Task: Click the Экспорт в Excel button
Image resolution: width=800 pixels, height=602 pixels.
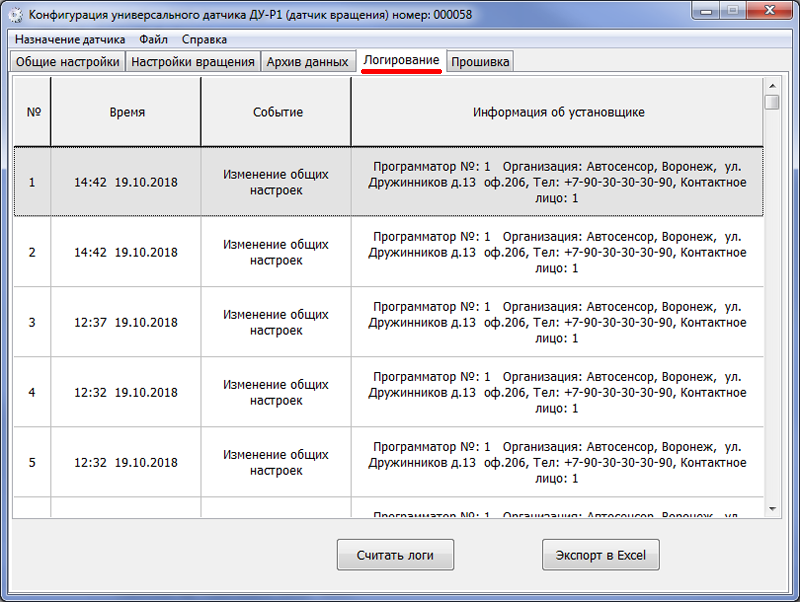Action: click(601, 555)
